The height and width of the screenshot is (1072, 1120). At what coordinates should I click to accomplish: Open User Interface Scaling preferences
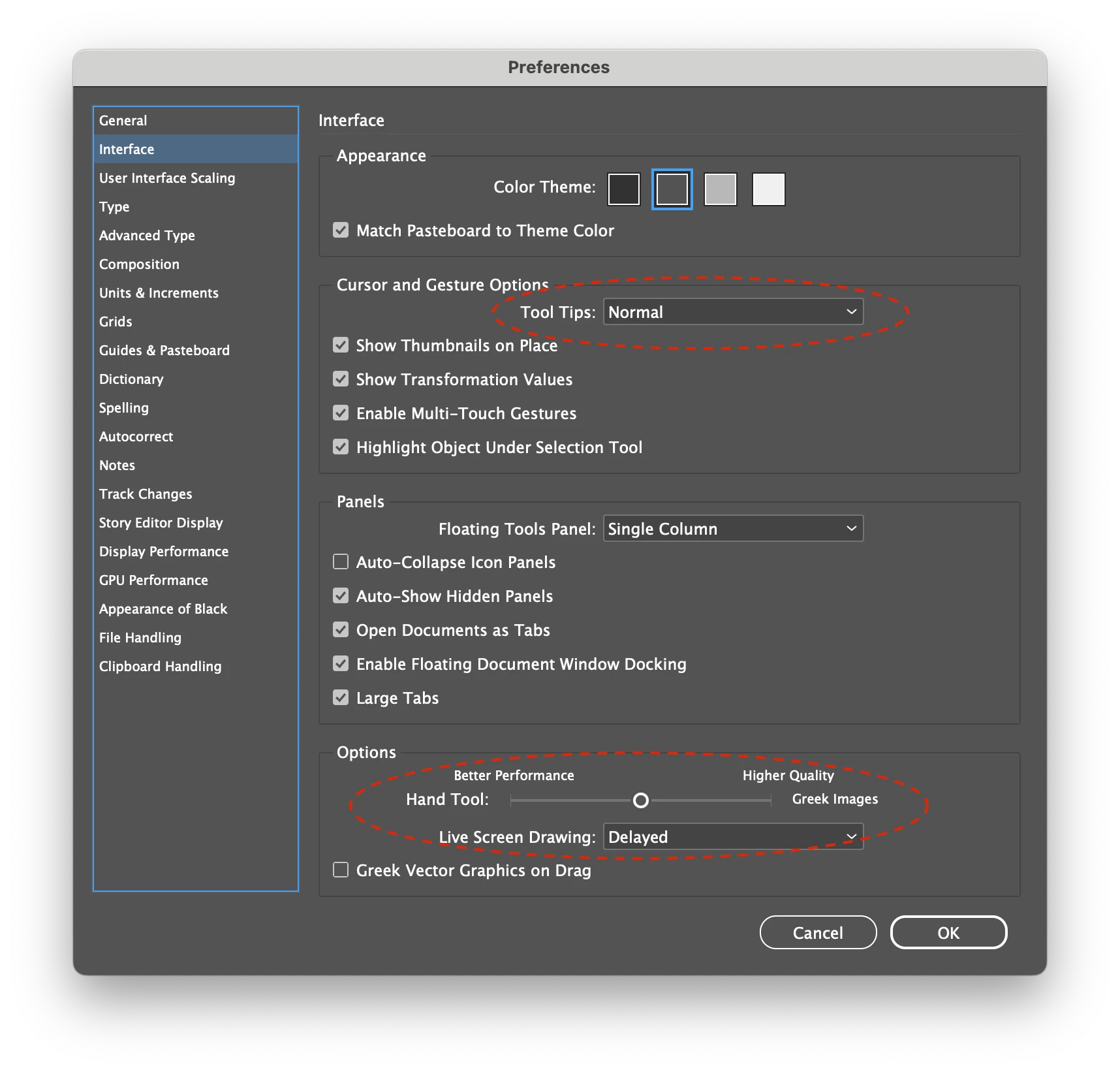(196, 178)
